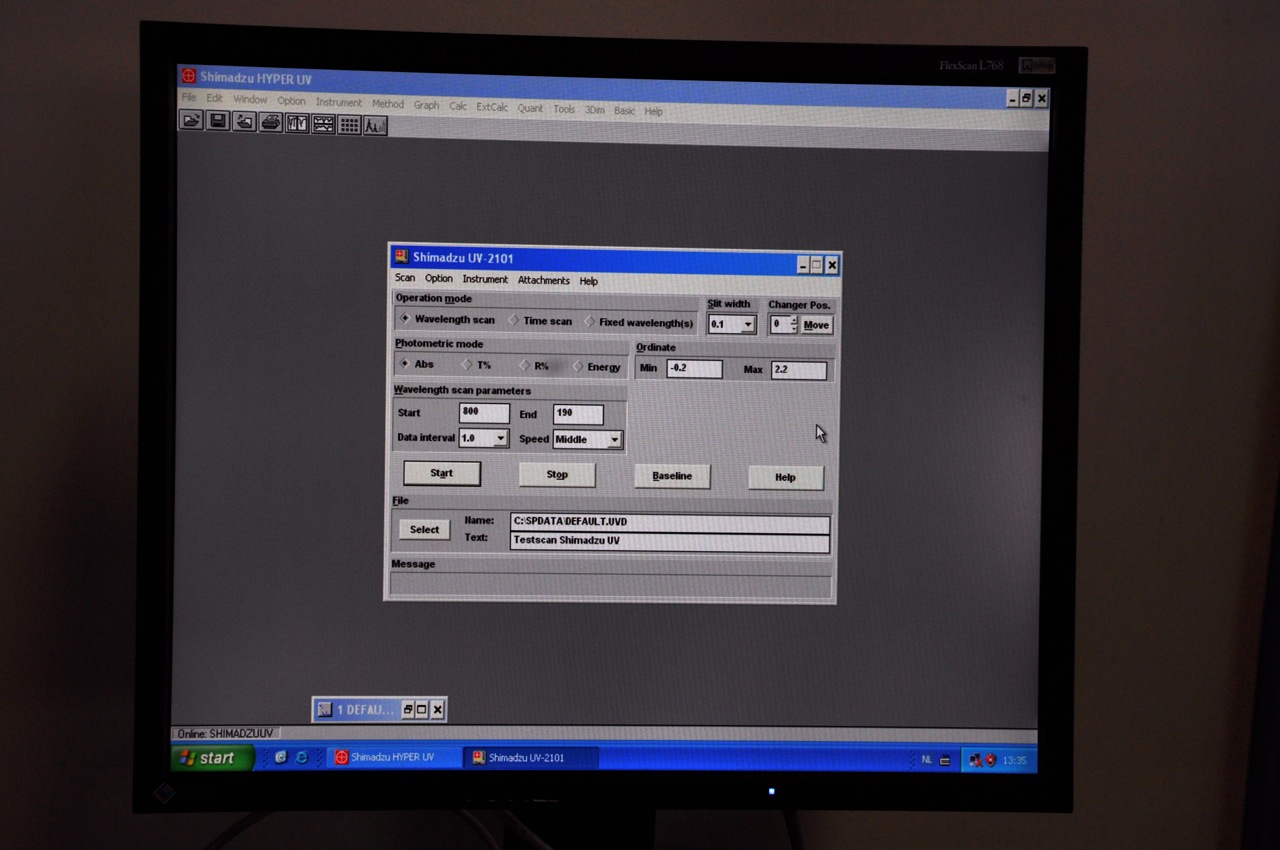Click the Open file toolbar icon
Screen dimensions: 1280x850
191,120
